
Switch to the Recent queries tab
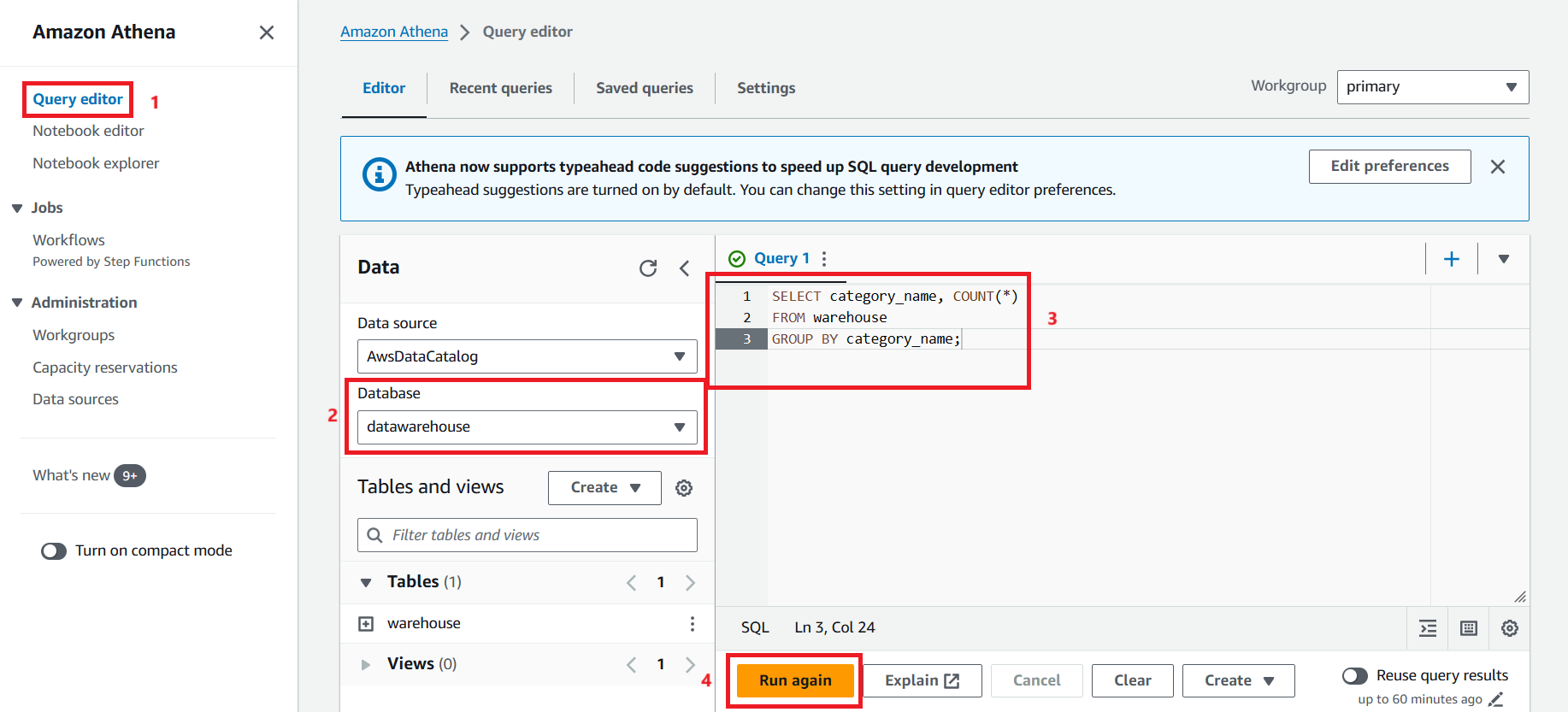coord(501,88)
